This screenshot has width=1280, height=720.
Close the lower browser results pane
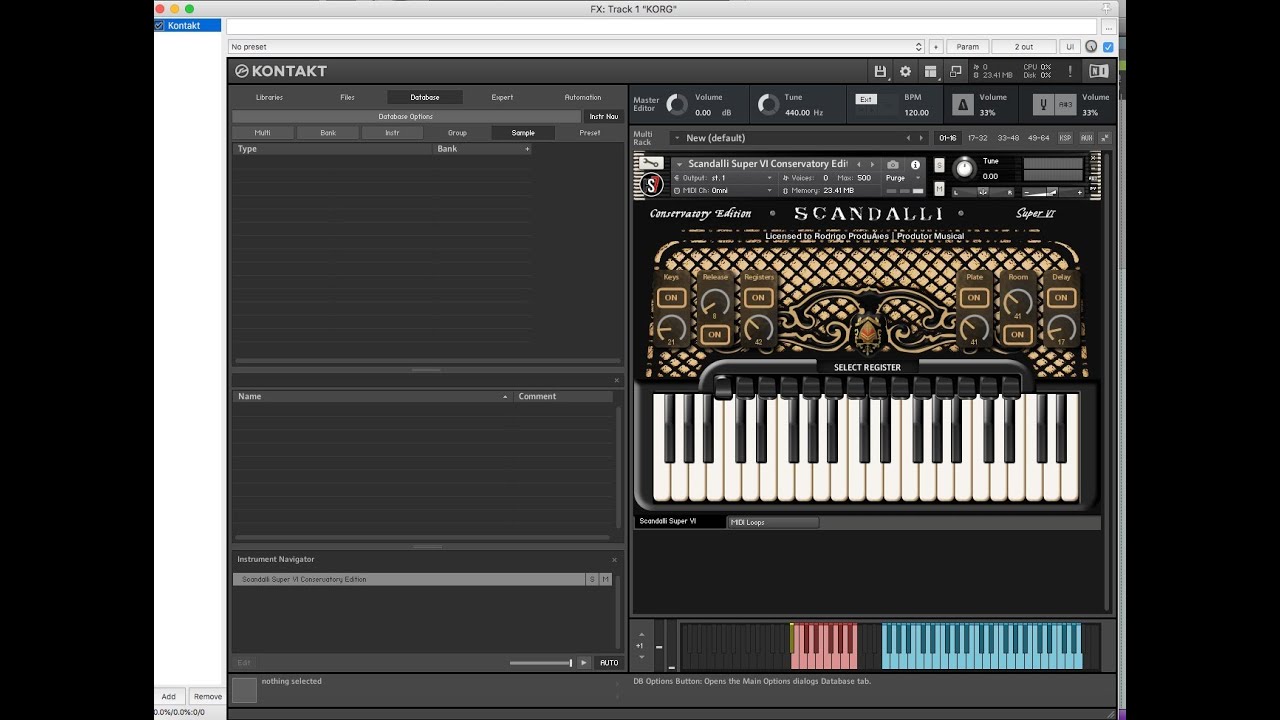[x=616, y=380]
